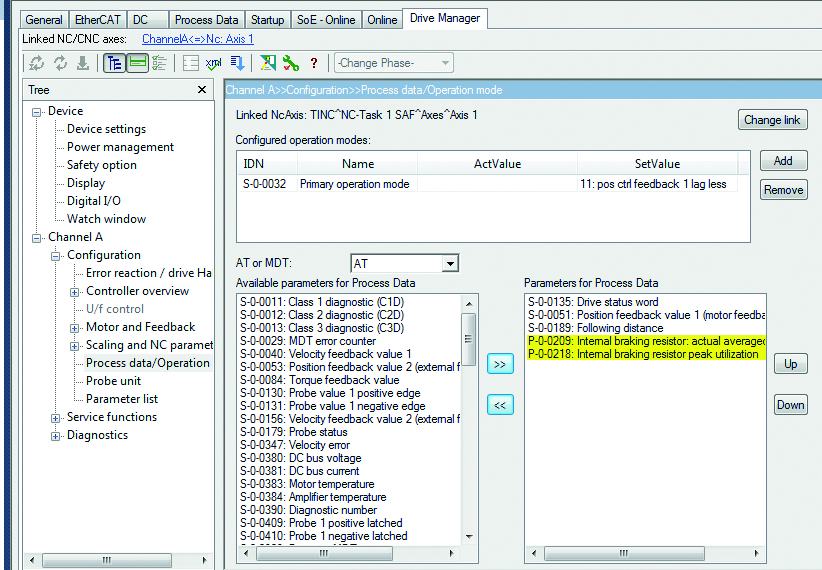The image size is (822, 570).
Task: Open the Process Data tab
Action: coord(207,20)
